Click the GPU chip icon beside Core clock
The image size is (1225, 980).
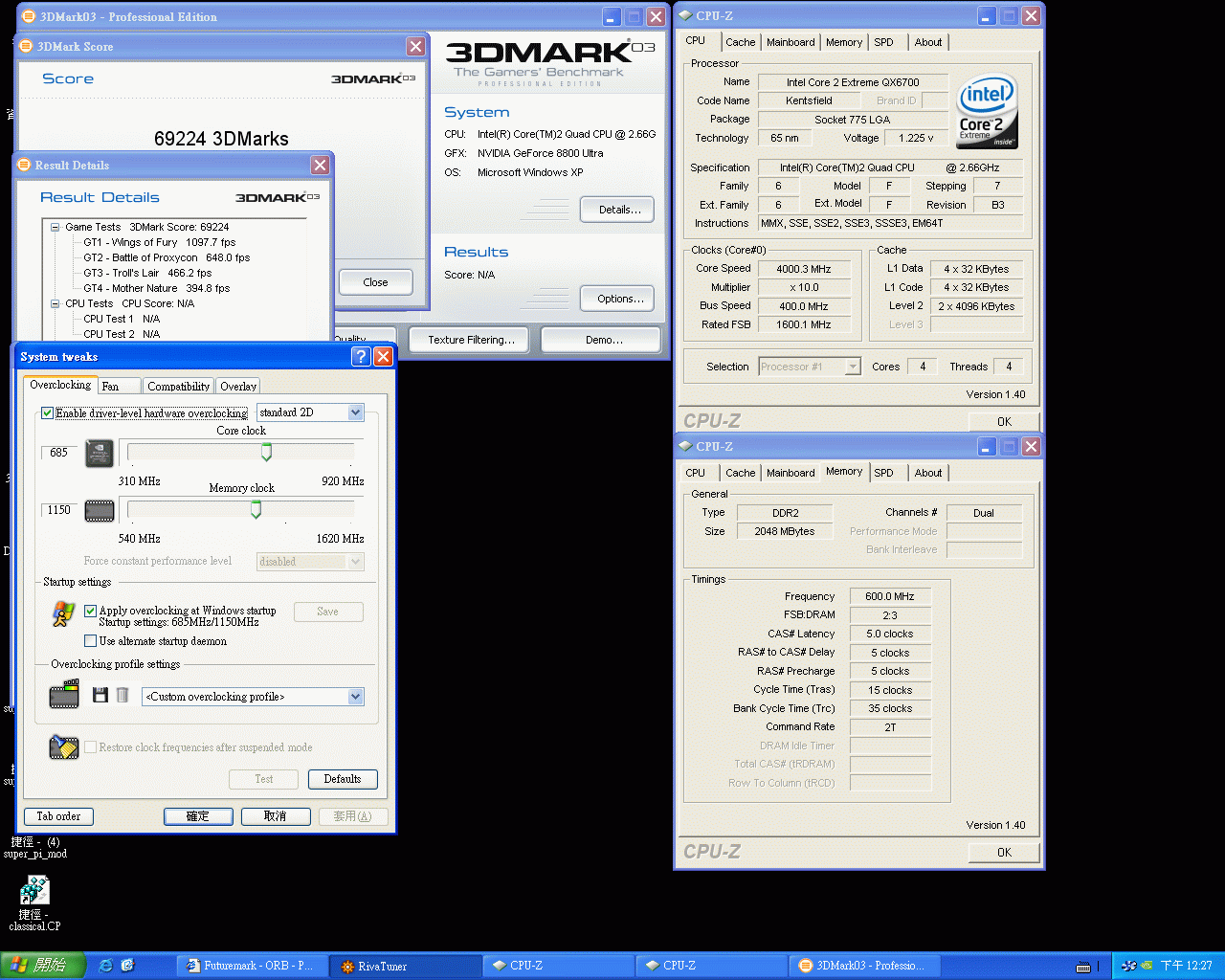tap(100, 453)
